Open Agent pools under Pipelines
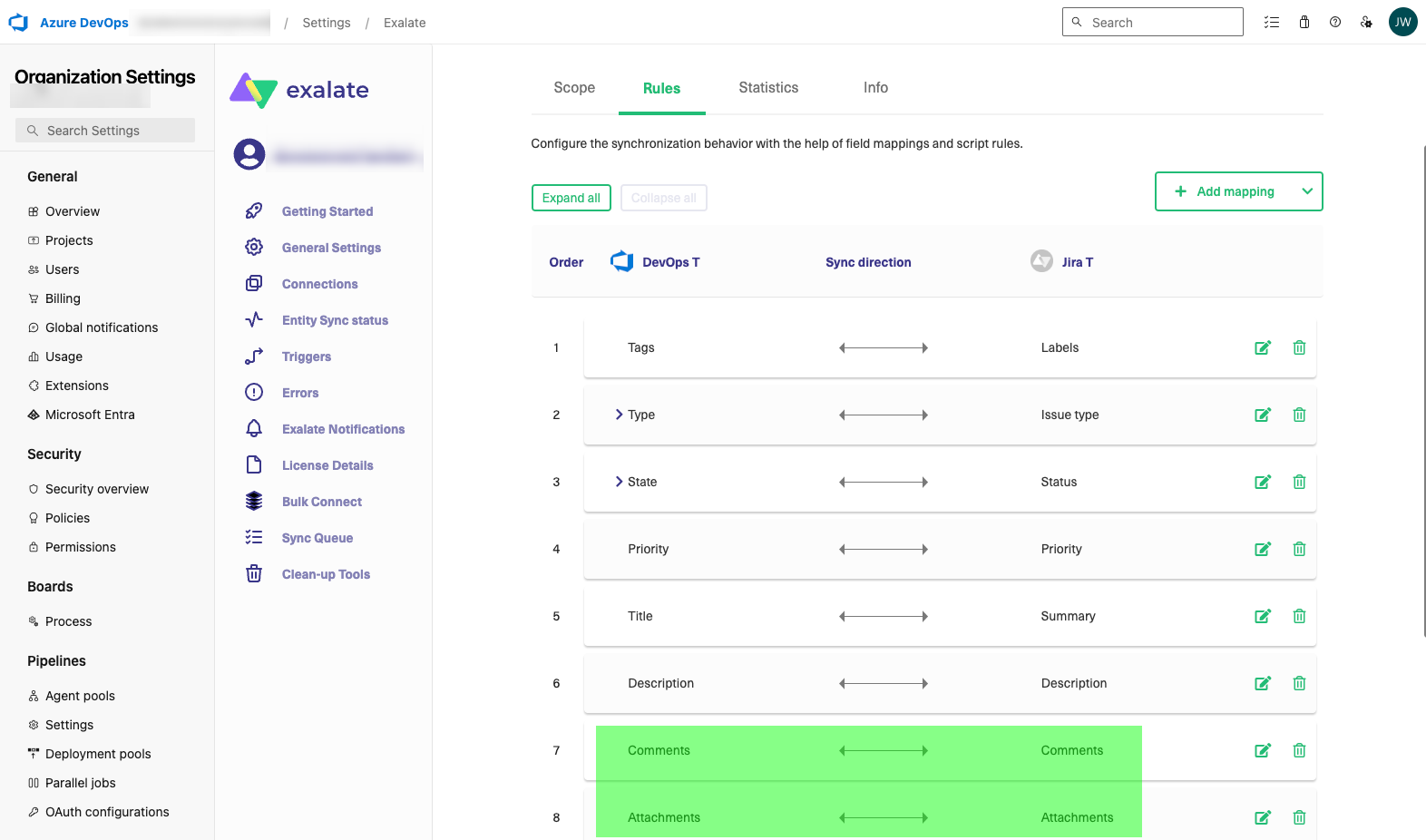Viewport: 1426px width, 840px height. pyautogui.click(x=80, y=696)
